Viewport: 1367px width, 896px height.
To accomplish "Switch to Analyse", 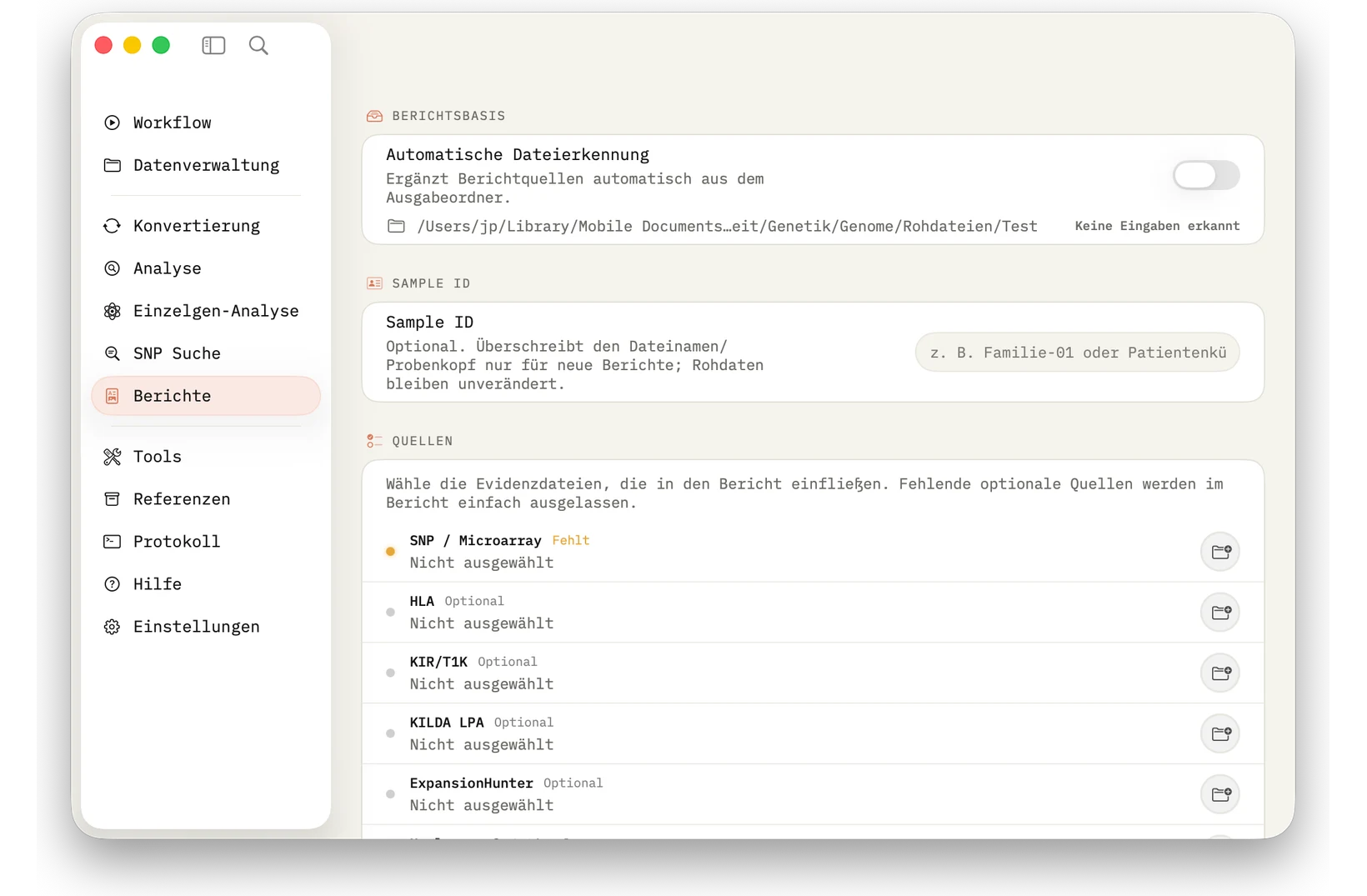I will (x=206, y=268).
